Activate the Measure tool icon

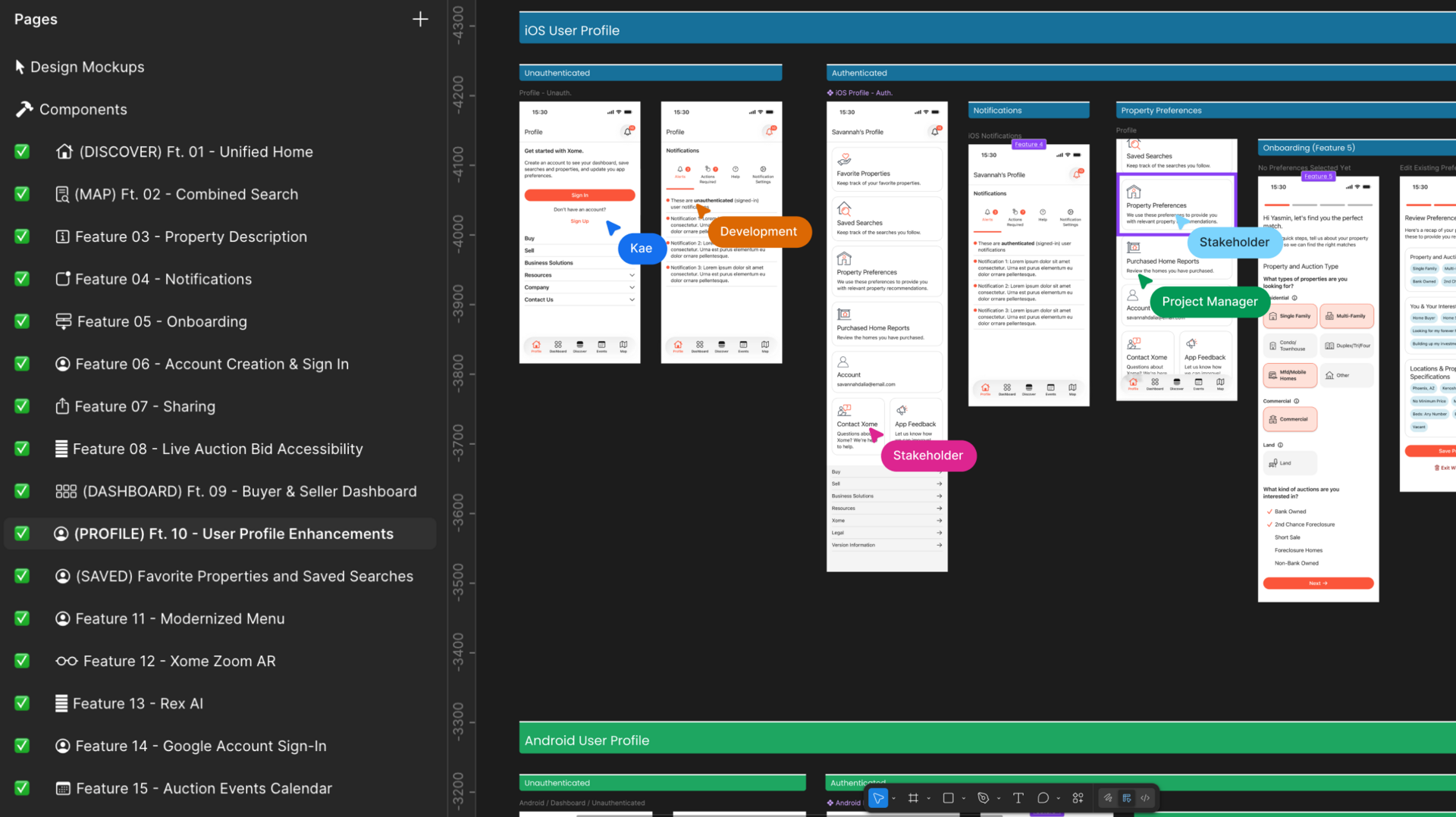[1126, 798]
